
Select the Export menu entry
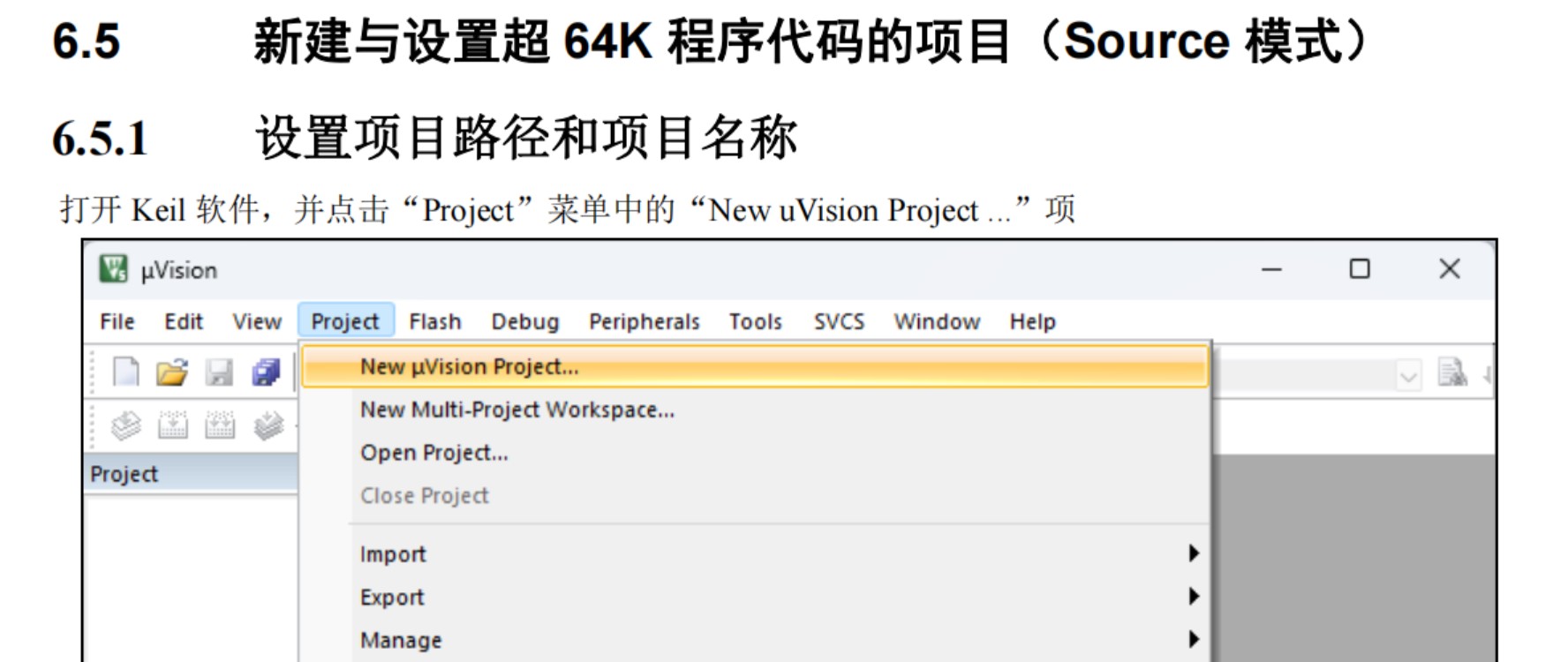coord(755,597)
